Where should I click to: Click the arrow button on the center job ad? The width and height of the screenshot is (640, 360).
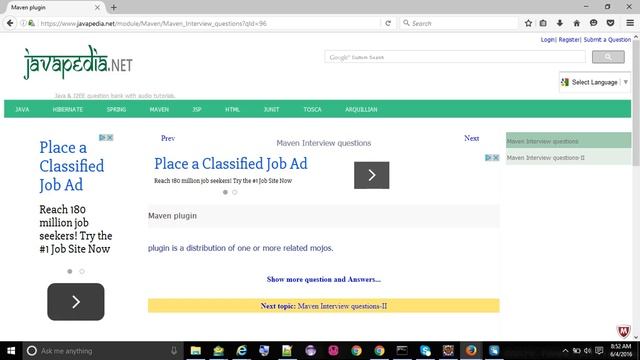[371, 175]
